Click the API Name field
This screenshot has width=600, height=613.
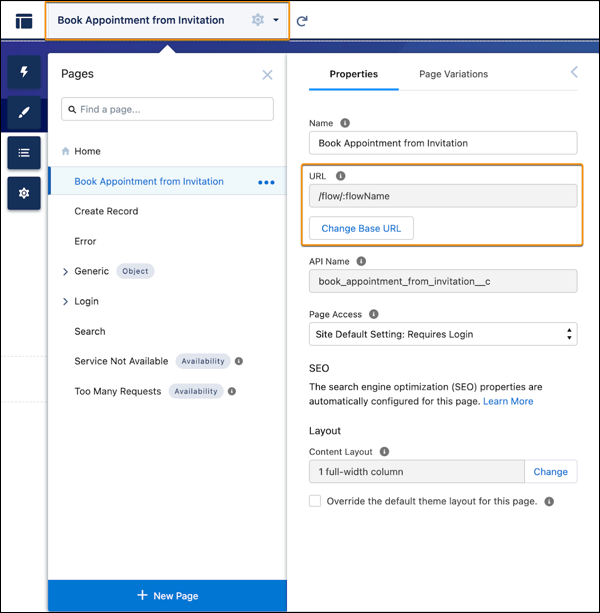(x=443, y=281)
